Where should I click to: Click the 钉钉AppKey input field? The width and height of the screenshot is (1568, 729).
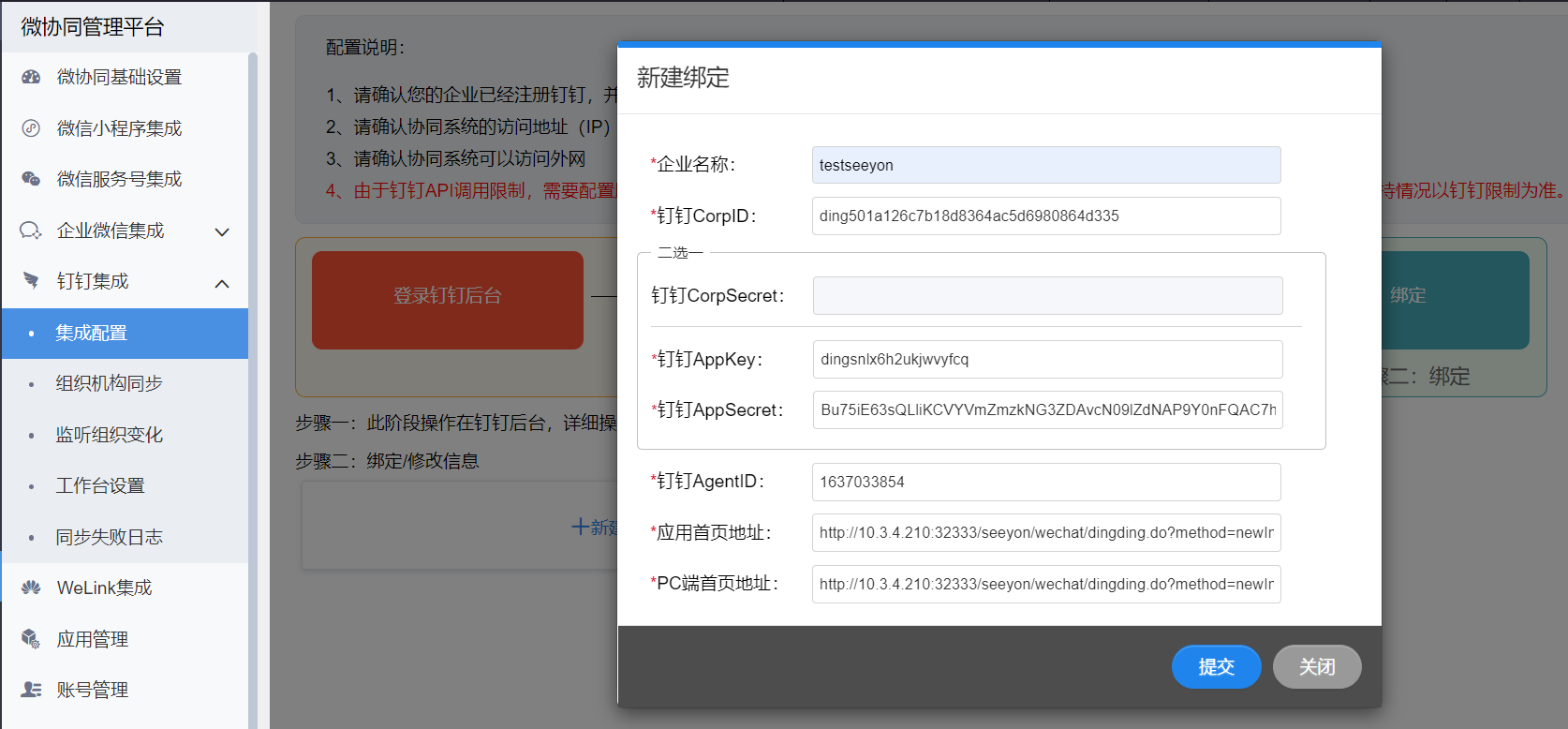click(1047, 359)
